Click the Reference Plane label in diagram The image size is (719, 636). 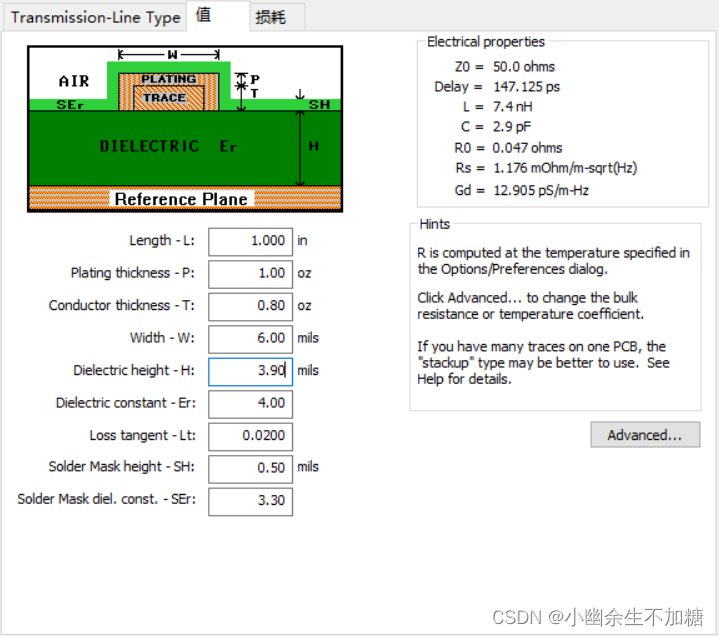tap(181, 199)
